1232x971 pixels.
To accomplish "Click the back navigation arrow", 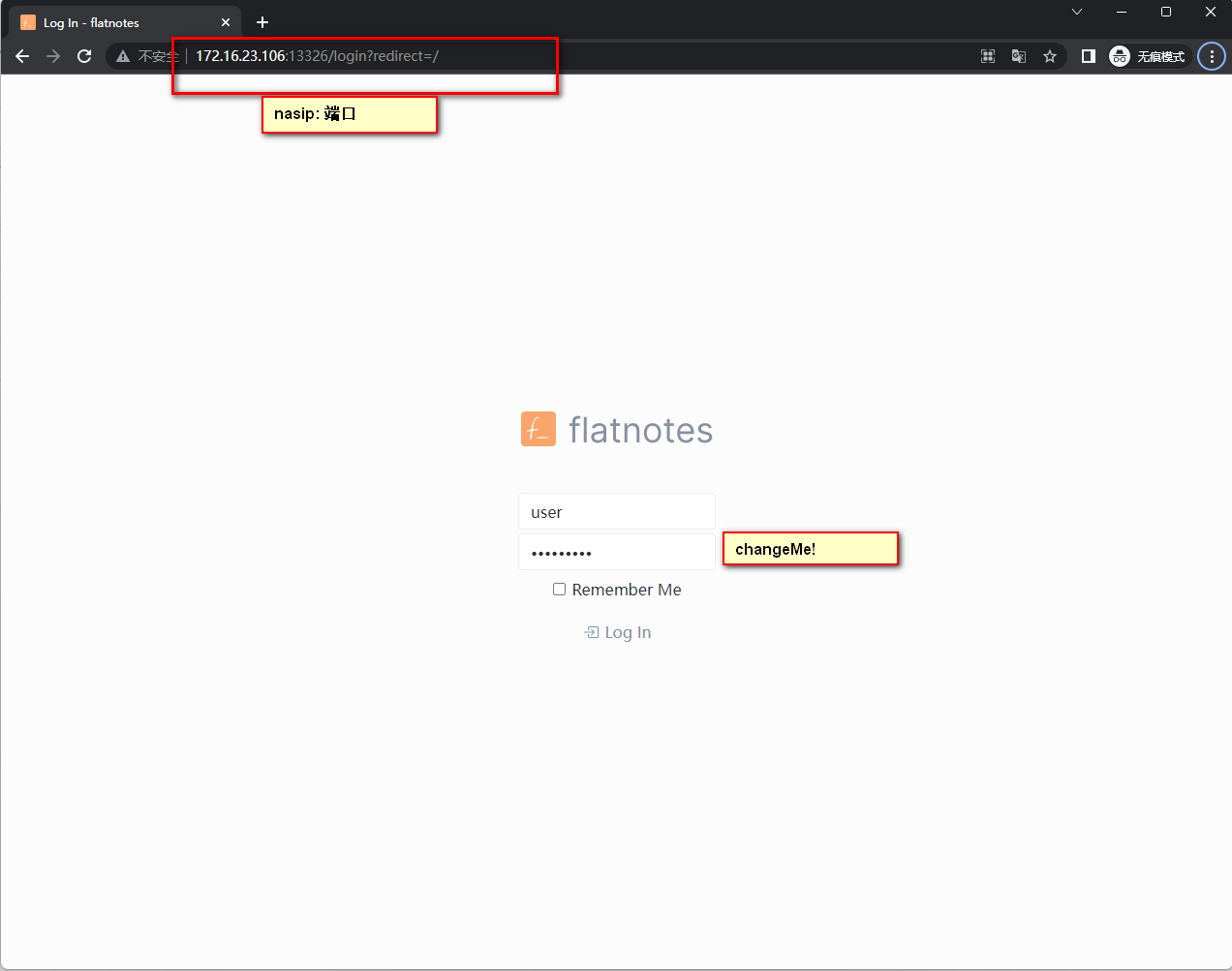I will [22, 56].
